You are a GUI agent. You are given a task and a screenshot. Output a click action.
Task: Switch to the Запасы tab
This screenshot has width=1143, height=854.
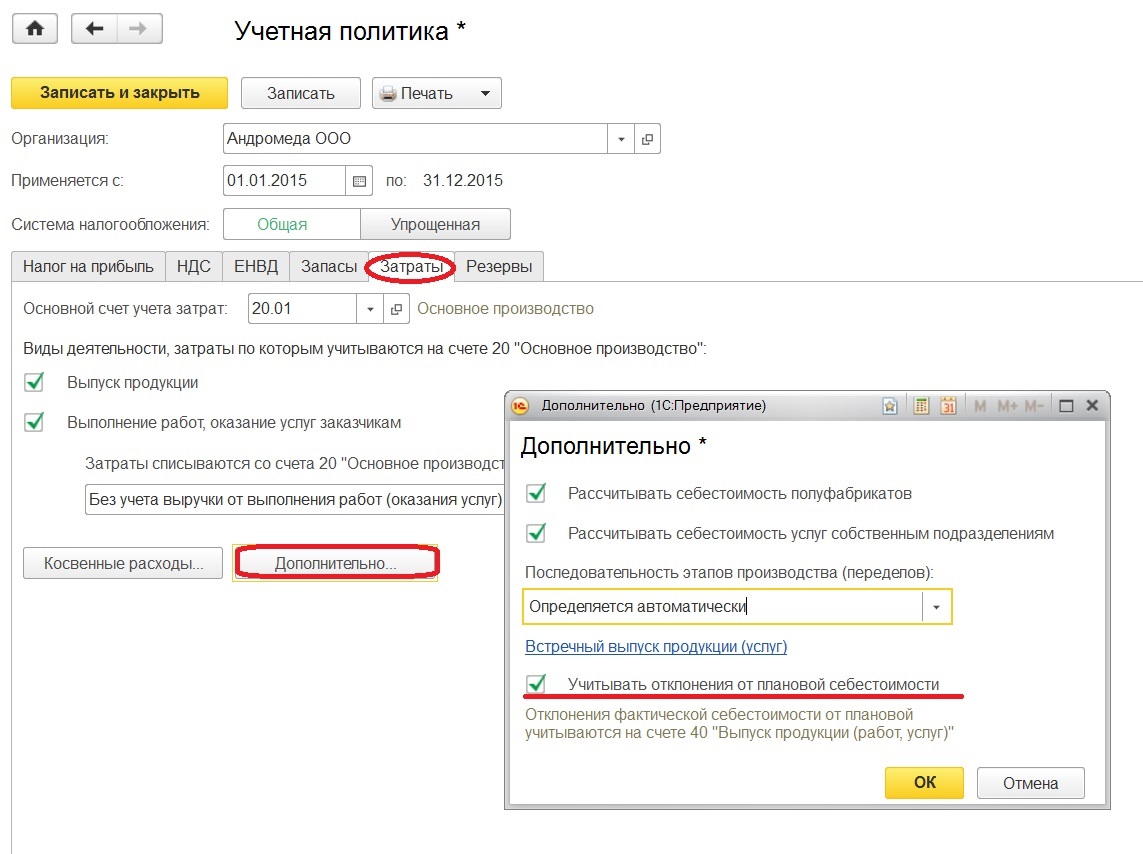click(329, 267)
